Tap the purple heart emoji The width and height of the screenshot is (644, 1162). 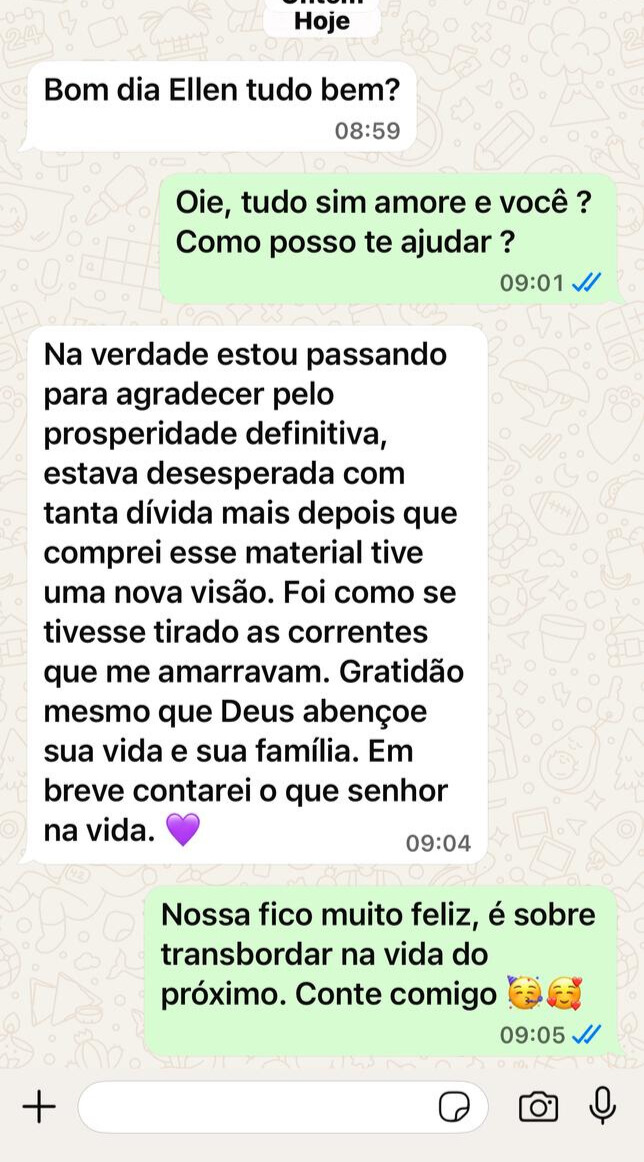(x=182, y=829)
